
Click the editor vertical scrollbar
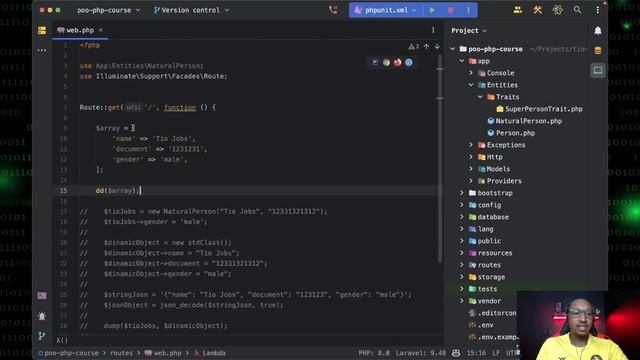coord(440,159)
